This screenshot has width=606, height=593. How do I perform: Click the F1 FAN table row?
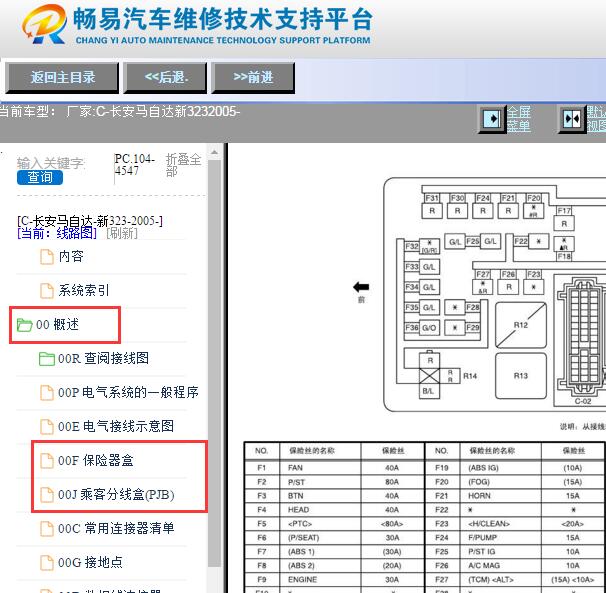pos(334,468)
